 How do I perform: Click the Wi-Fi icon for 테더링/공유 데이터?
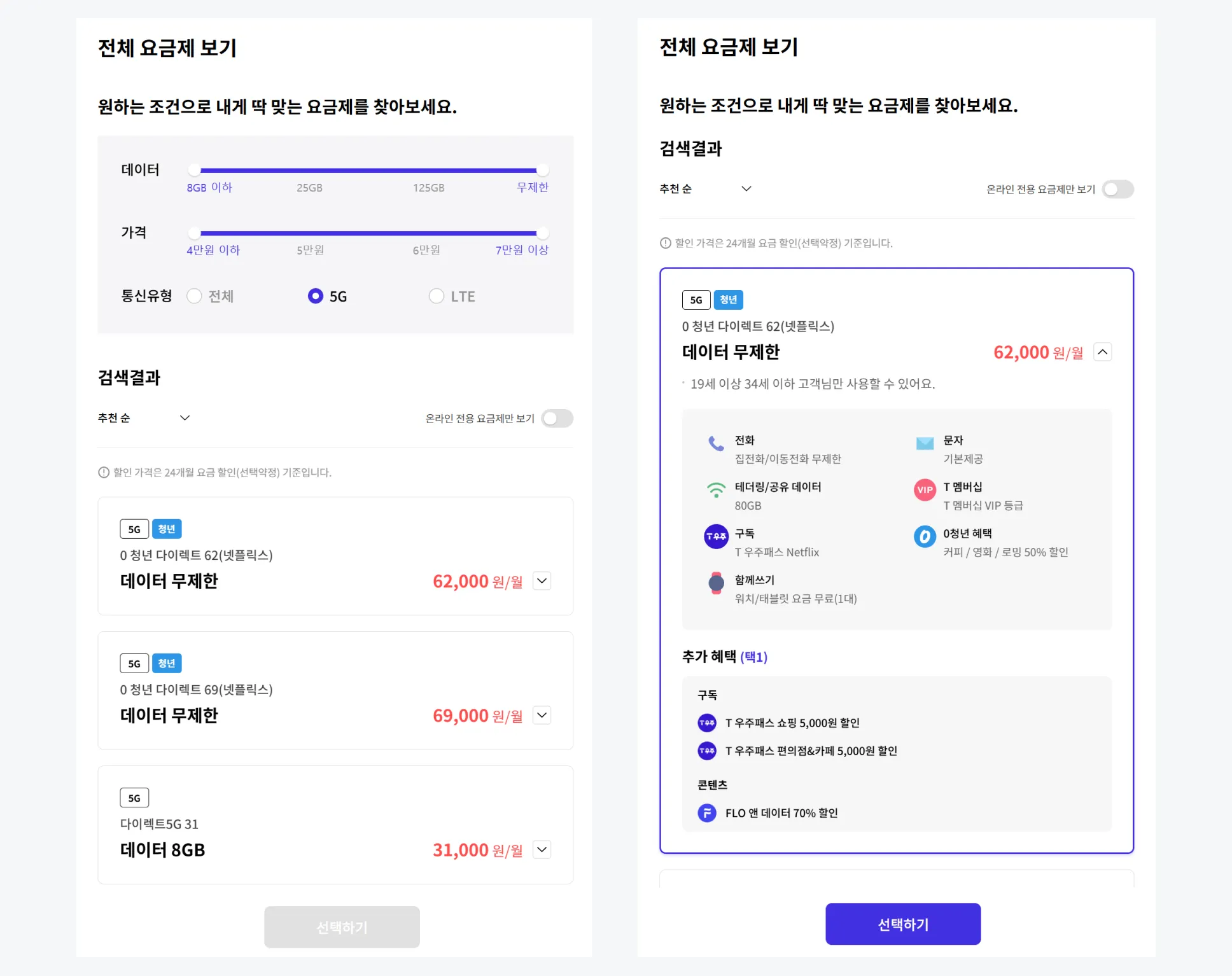click(715, 490)
